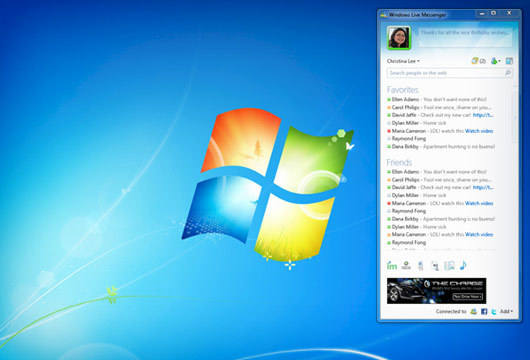530x360 pixels.
Task: Open Christina Lee's profile picture
Action: [x=399, y=38]
